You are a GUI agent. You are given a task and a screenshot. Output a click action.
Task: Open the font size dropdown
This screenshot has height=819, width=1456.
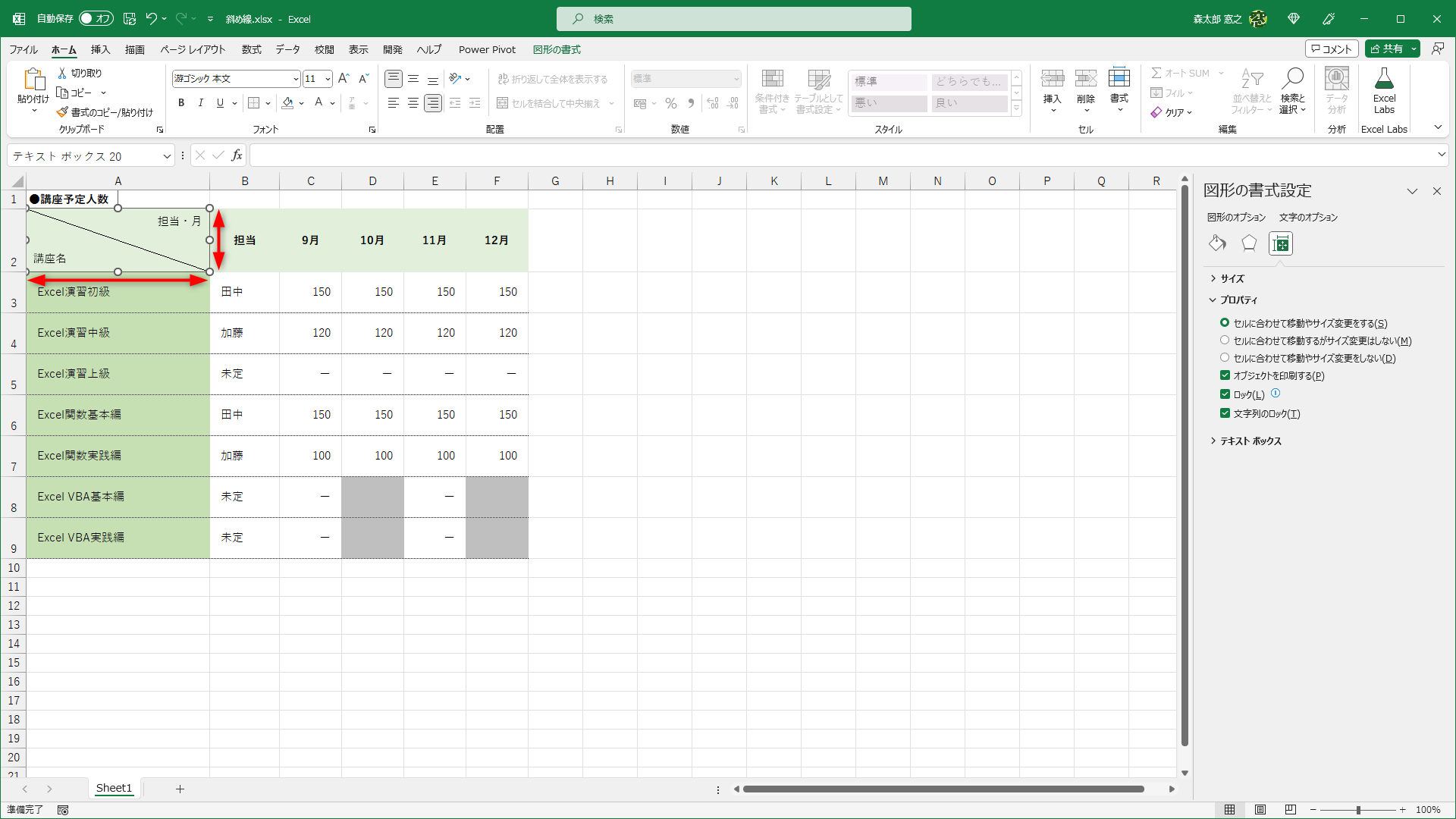(328, 79)
